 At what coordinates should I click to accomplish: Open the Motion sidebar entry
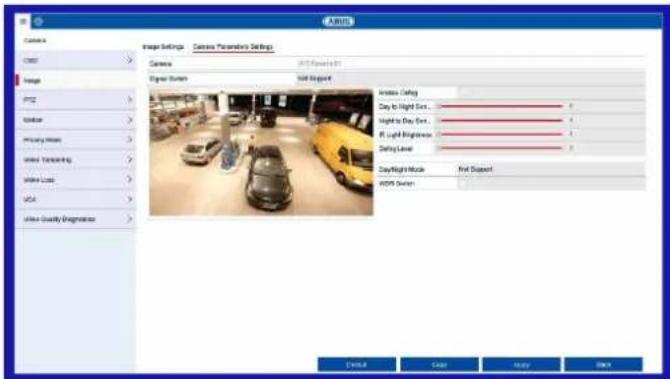[x=76, y=120]
